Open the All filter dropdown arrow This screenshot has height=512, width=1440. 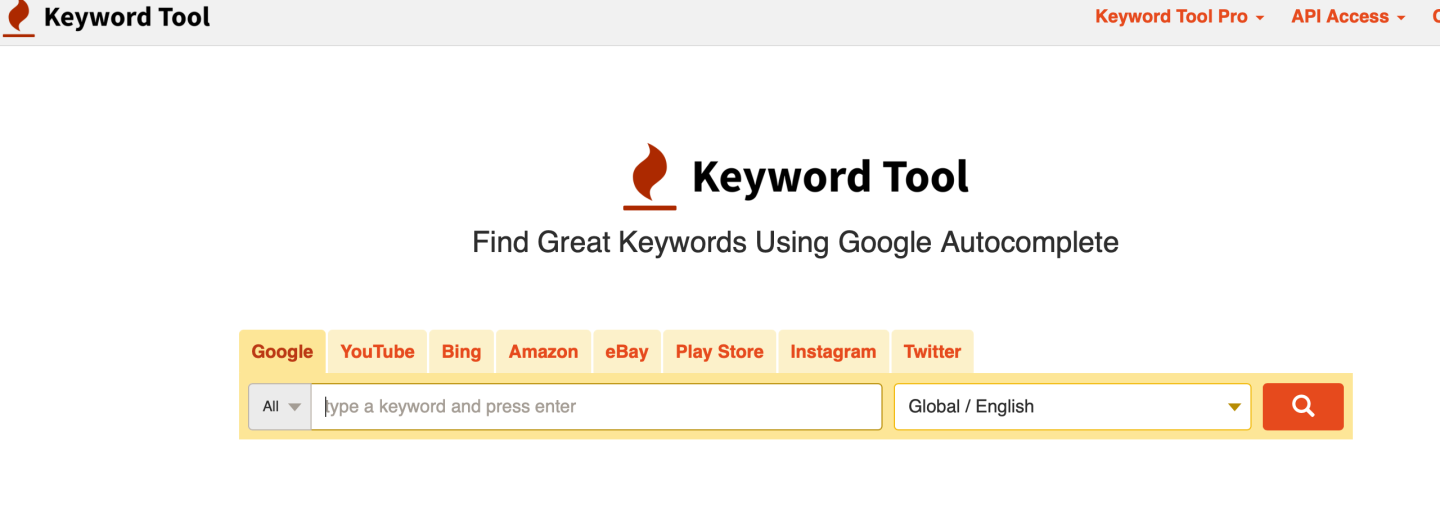coord(294,407)
